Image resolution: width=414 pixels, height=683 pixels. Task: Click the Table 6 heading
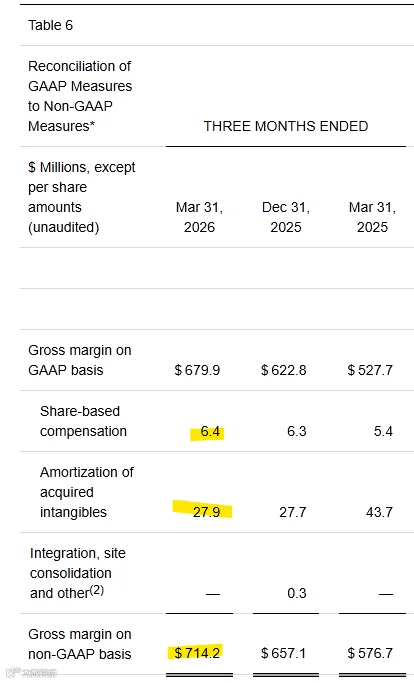[51, 25]
